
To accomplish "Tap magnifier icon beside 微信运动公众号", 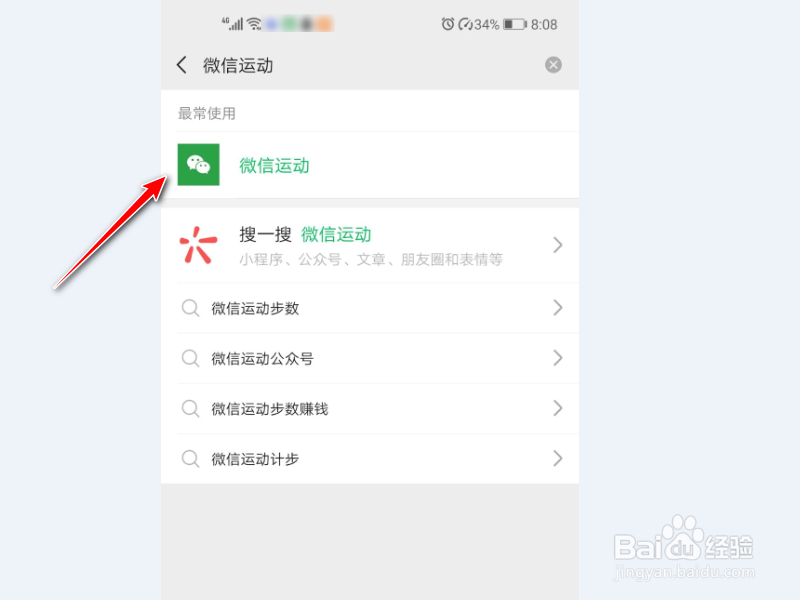I will pyautogui.click(x=190, y=358).
